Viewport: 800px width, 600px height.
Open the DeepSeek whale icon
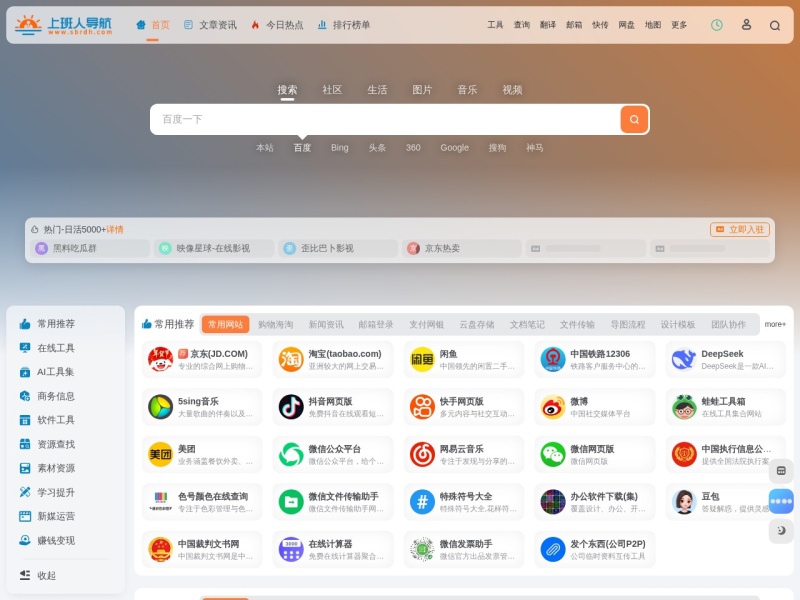[684, 359]
